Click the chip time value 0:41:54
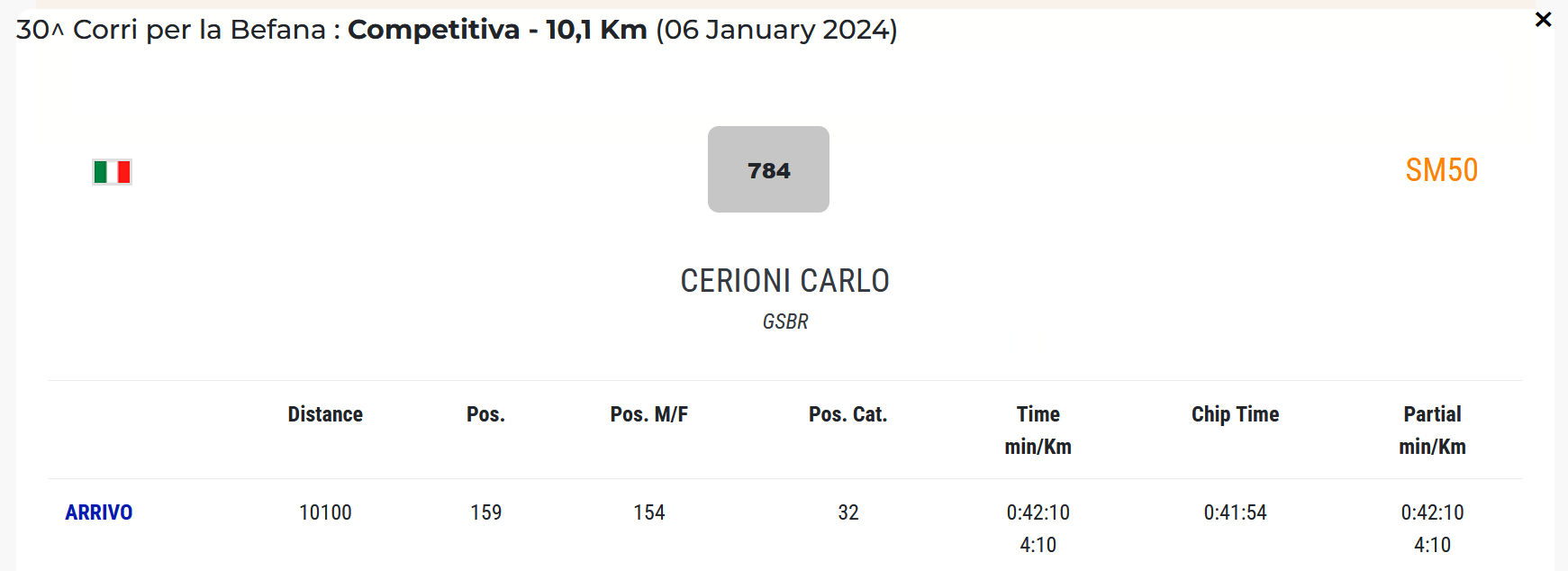1568x571 pixels. click(1235, 512)
